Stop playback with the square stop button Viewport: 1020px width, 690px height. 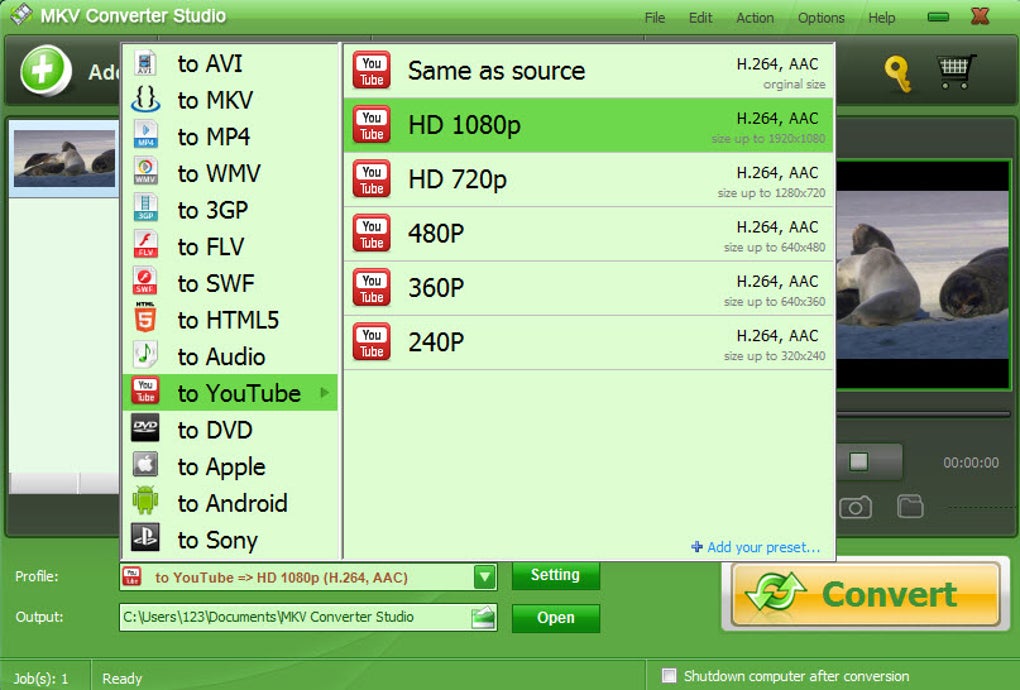[859, 462]
